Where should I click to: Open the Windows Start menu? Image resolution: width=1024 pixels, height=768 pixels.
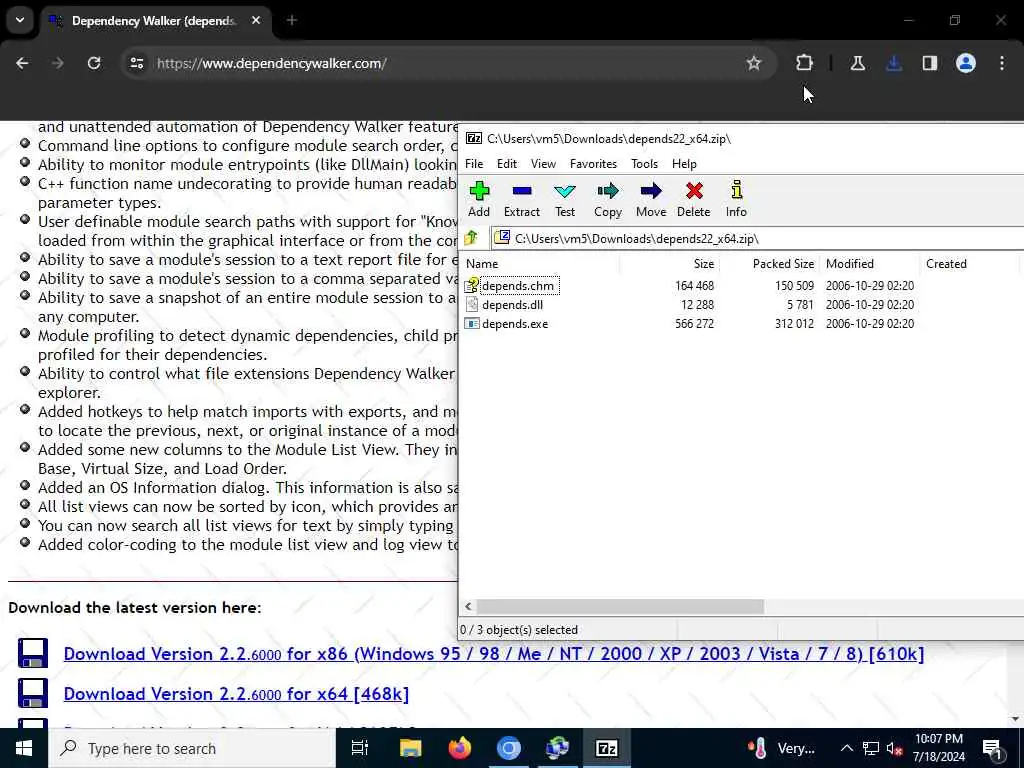point(24,748)
